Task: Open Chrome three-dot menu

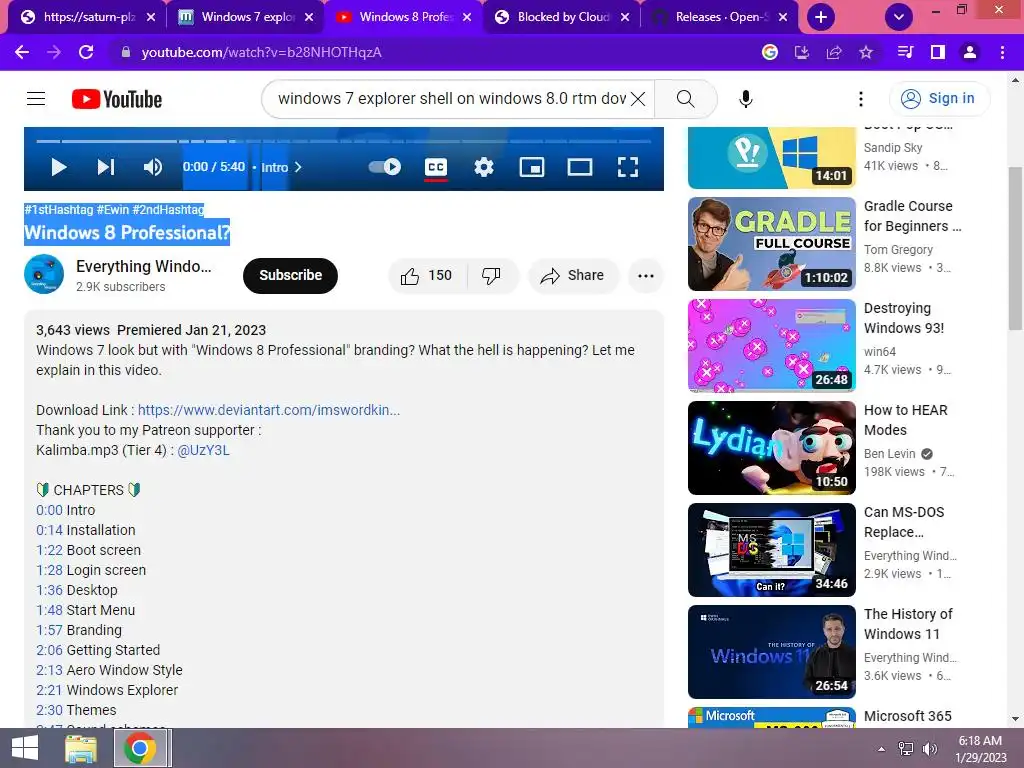Action: [1002, 52]
